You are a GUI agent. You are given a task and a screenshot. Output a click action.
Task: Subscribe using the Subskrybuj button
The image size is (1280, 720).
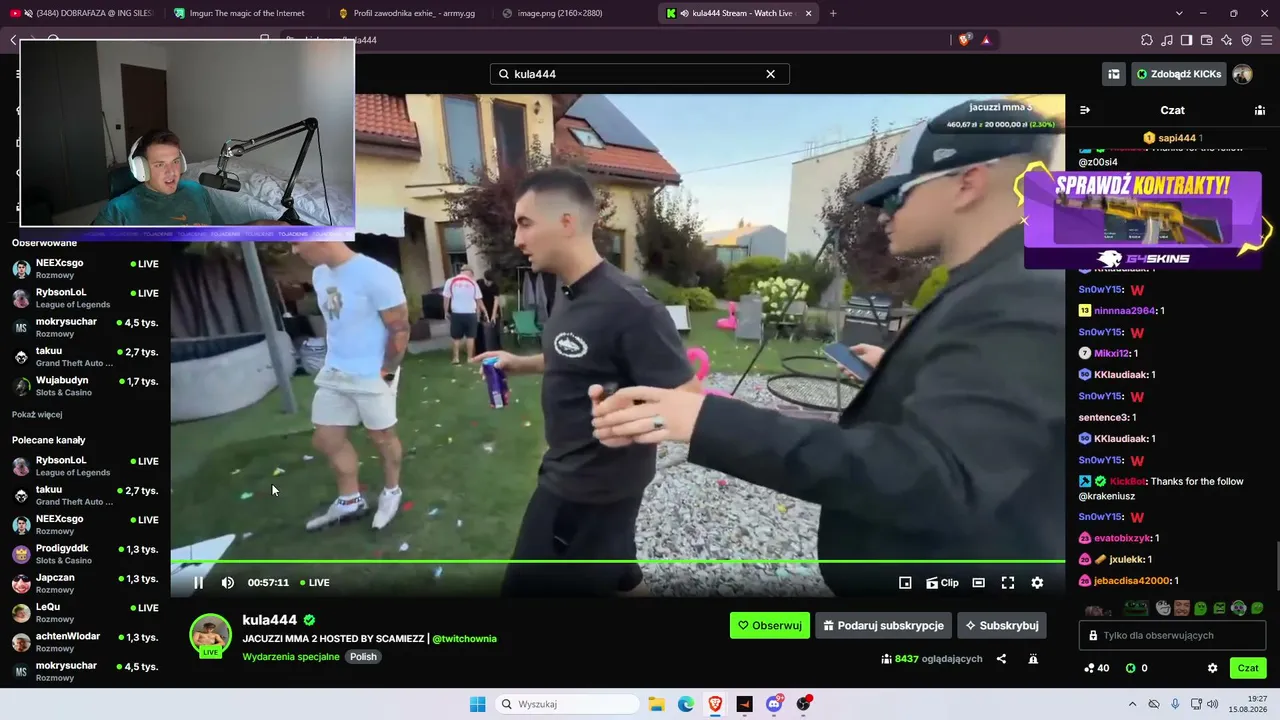coord(1002,625)
